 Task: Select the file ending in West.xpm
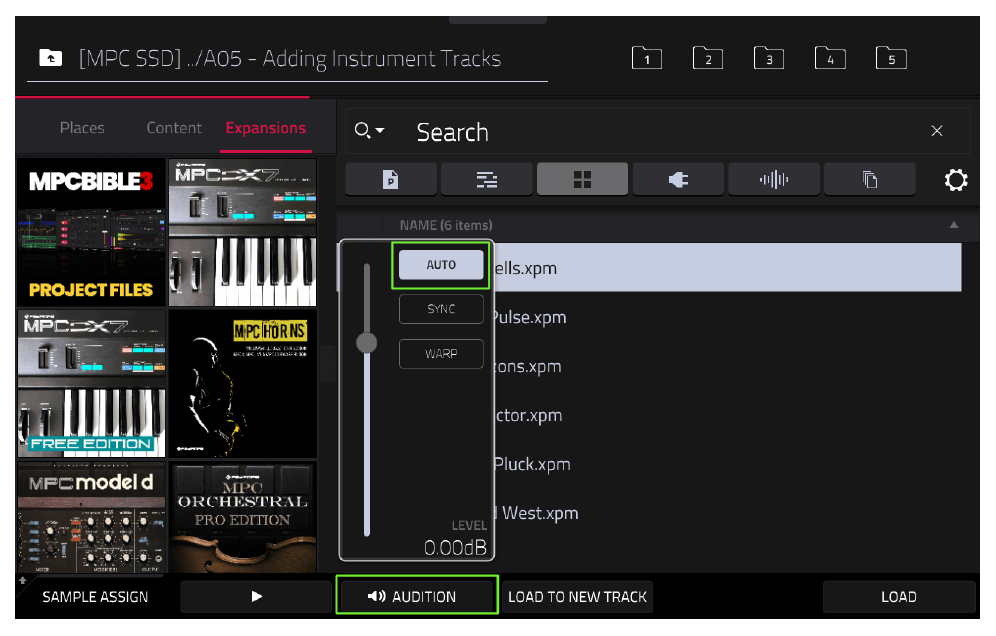728,513
